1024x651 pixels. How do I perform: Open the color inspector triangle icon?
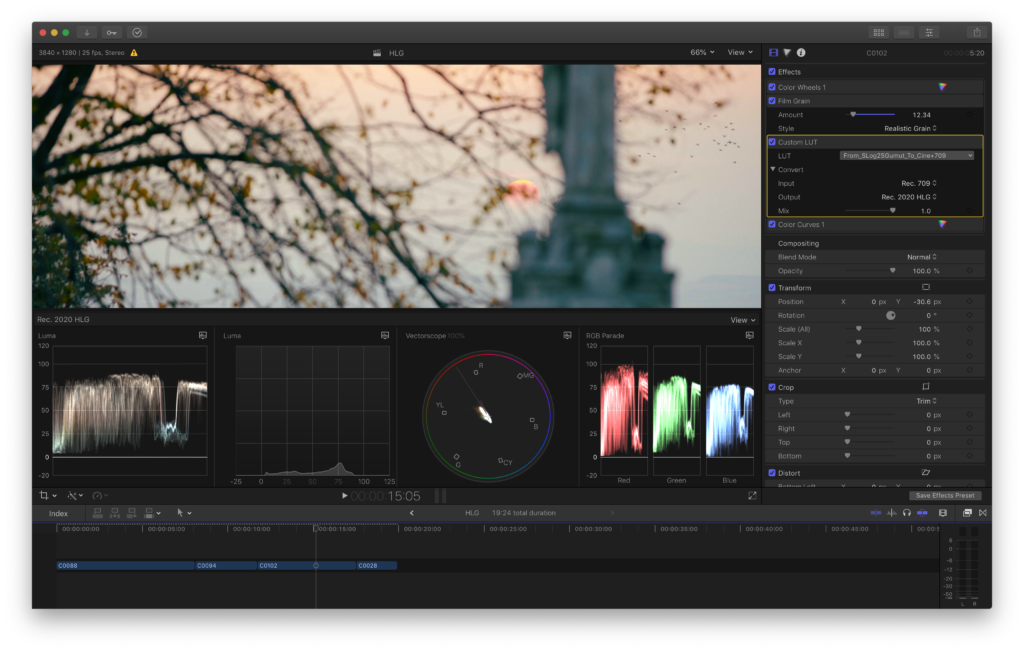[787, 53]
